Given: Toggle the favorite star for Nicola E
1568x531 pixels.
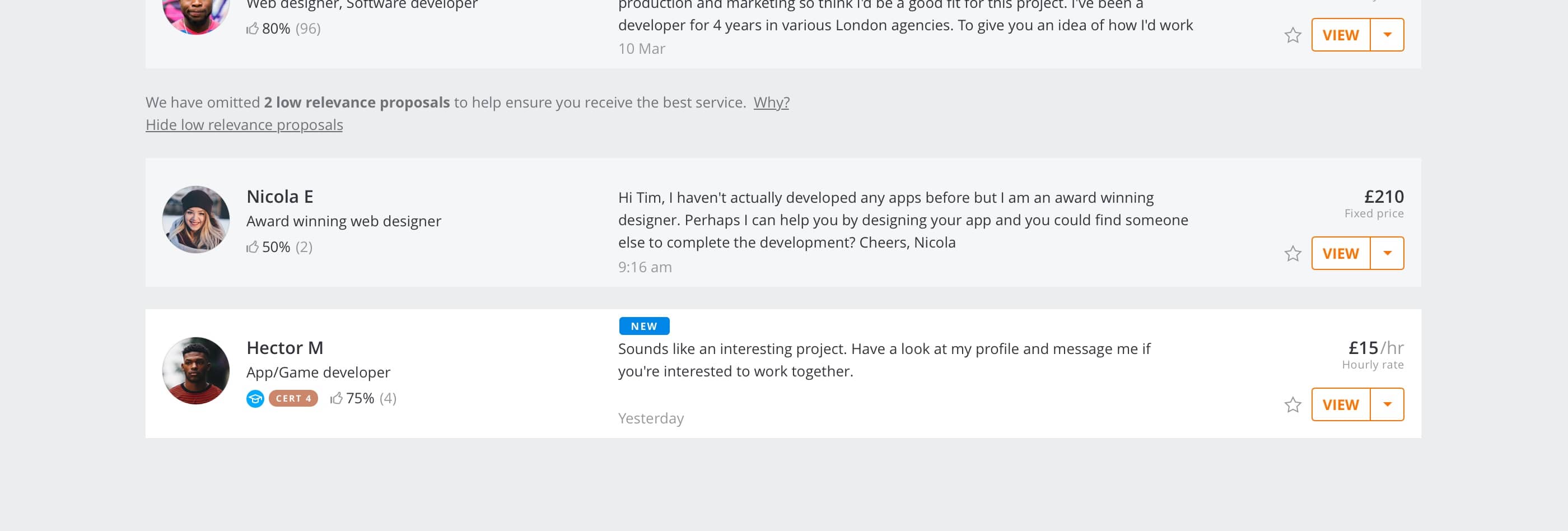Looking at the screenshot, I should (x=1292, y=253).
